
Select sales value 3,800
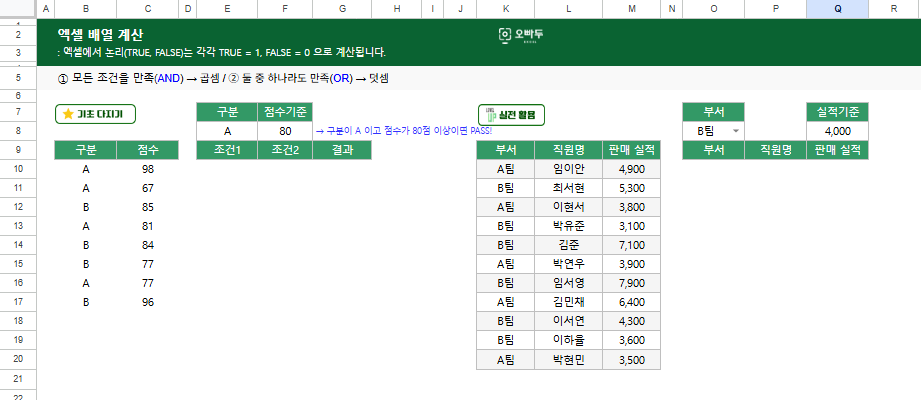[x=631, y=207]
